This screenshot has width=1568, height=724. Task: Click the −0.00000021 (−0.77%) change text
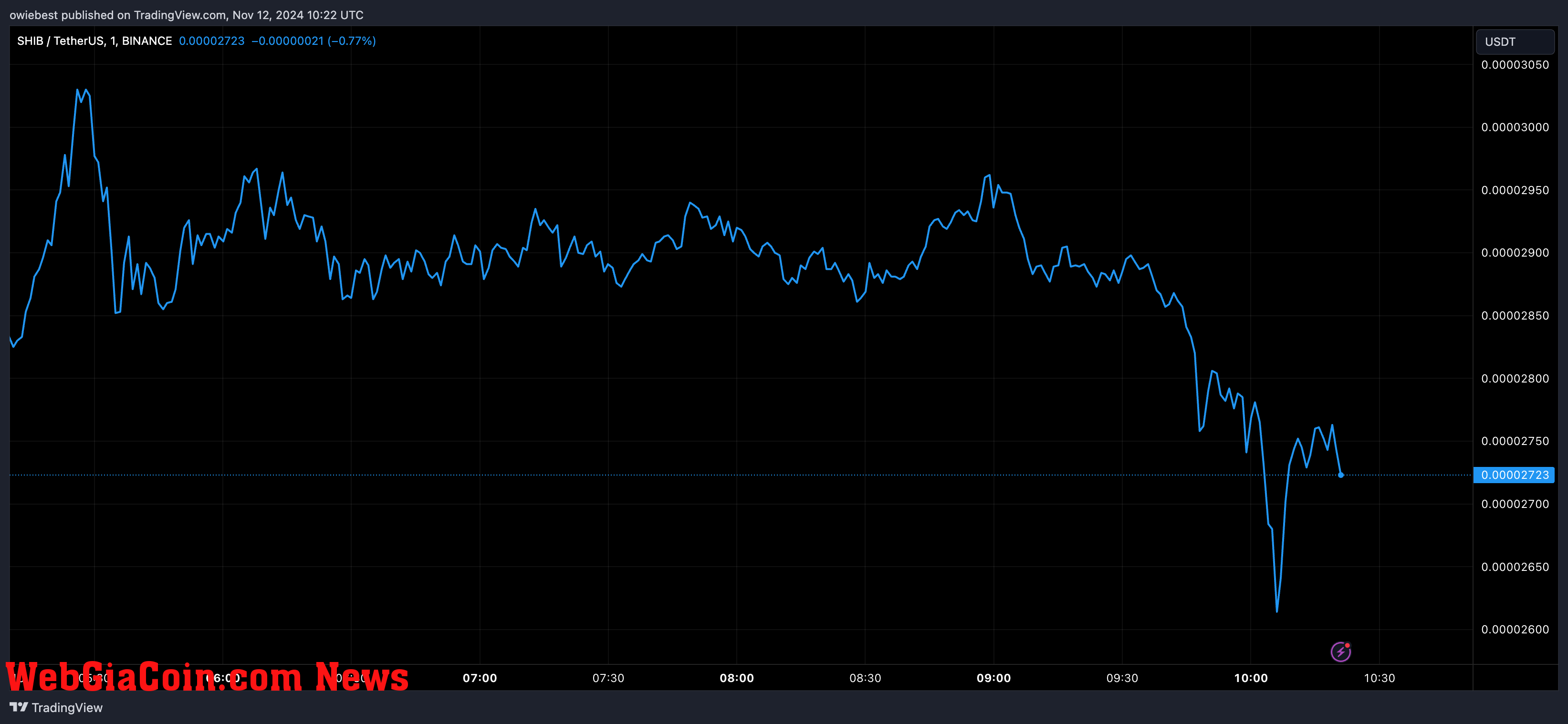point(314,41)
